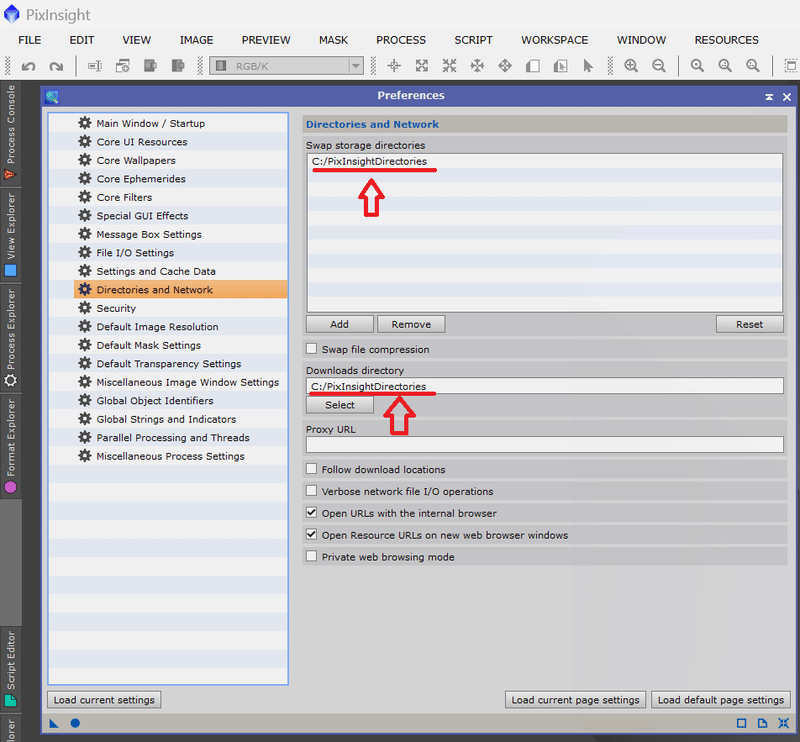Open the Script Editor side tab

(x=11, y=669)
